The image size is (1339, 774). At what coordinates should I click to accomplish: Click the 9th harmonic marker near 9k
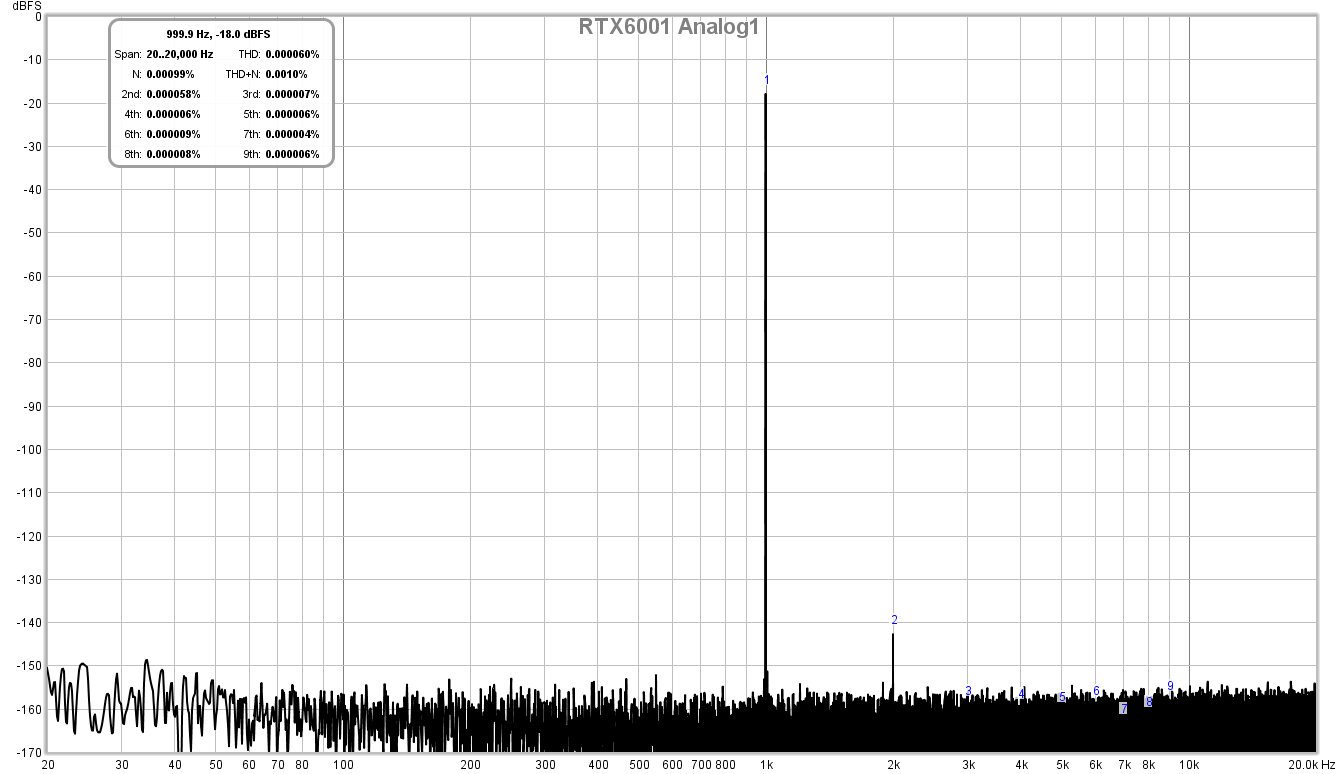coord(1170,686)
